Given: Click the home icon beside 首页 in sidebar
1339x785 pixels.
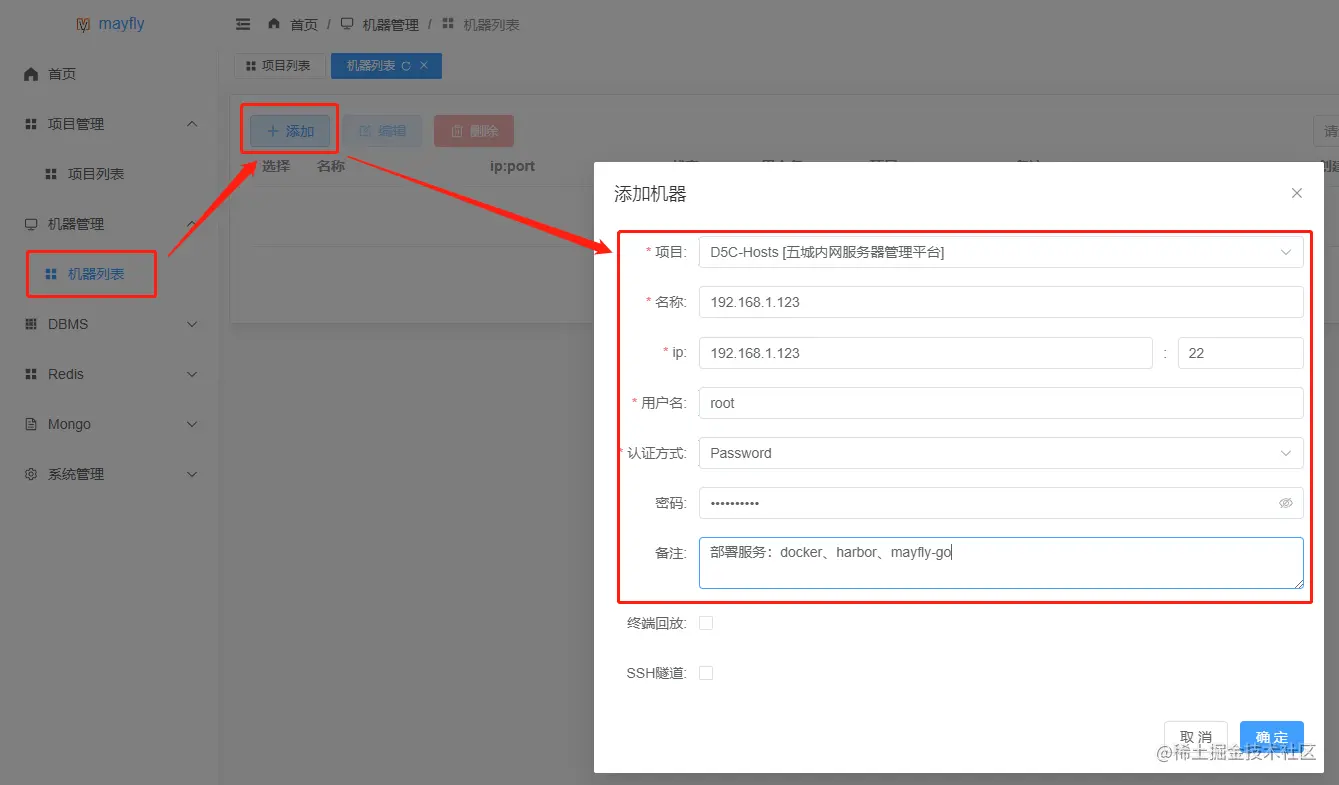Looking at the screenshot, I should tap(31, 74).
